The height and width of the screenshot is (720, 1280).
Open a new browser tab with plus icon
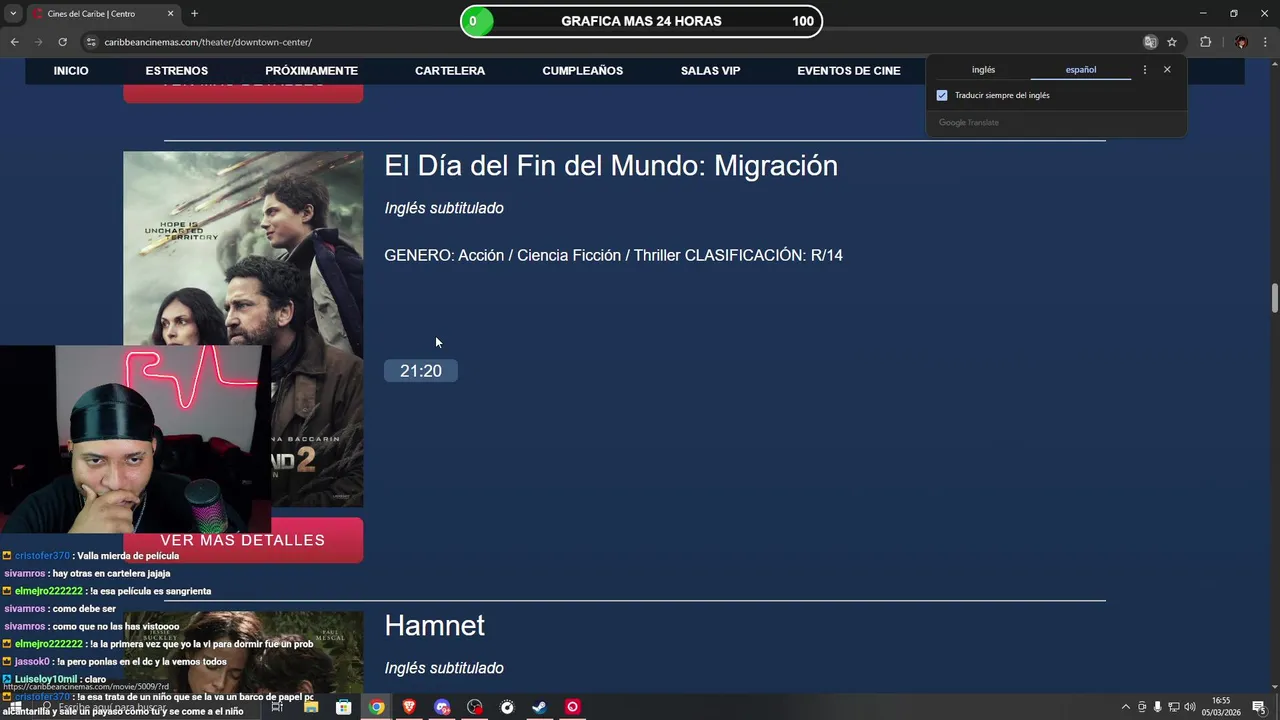194,13
